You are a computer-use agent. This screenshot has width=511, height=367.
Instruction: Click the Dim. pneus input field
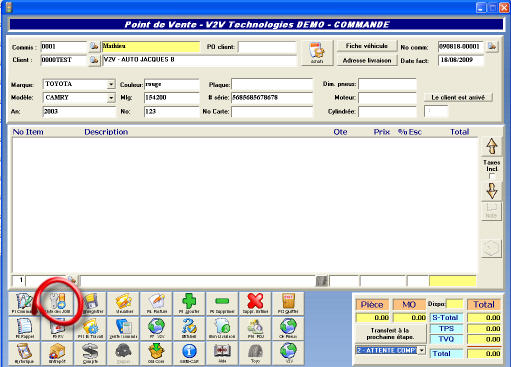click(387, 85)
